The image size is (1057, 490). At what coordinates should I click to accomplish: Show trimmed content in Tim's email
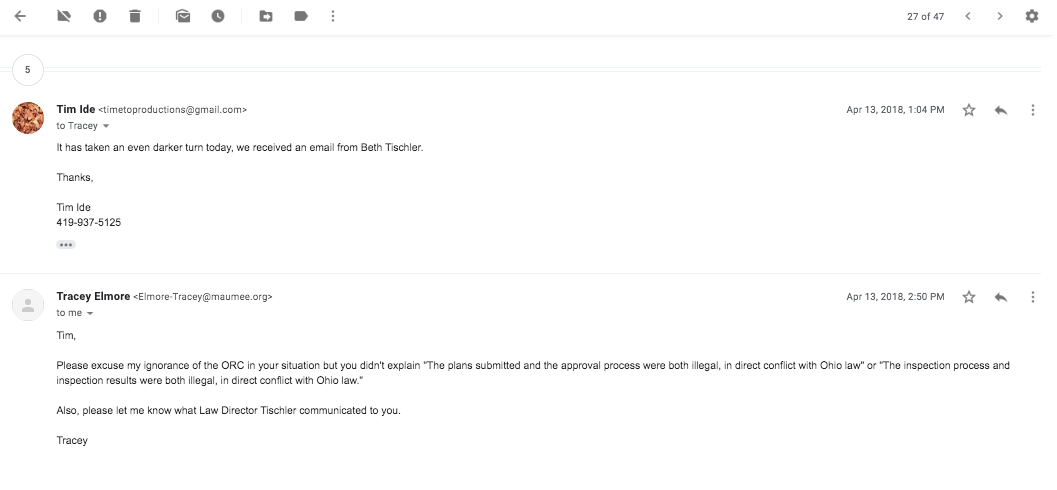pyautogui.click(x=66, y=244)
